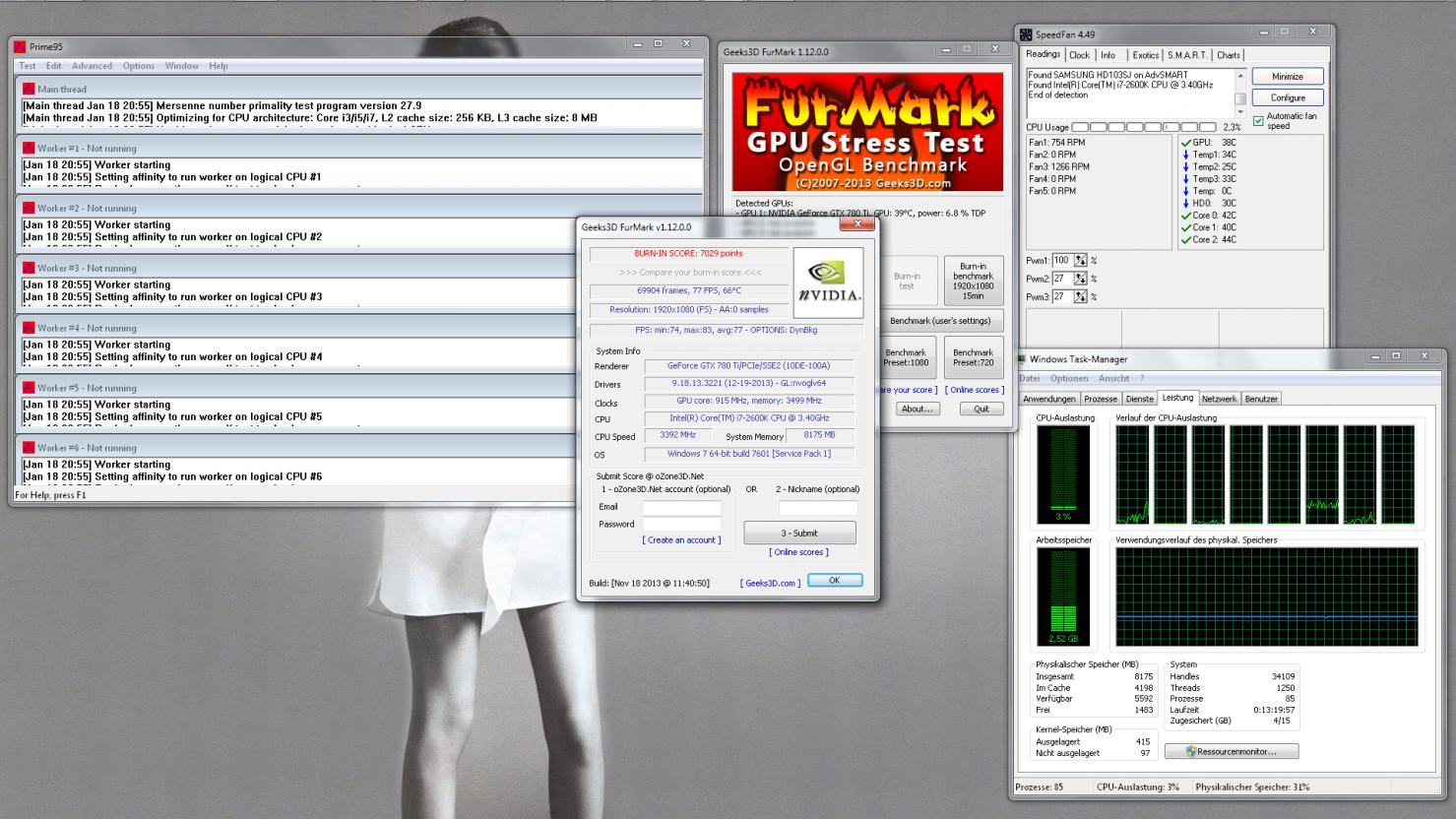
Task: Click the Password input field
Action: [x=682, y=525]
